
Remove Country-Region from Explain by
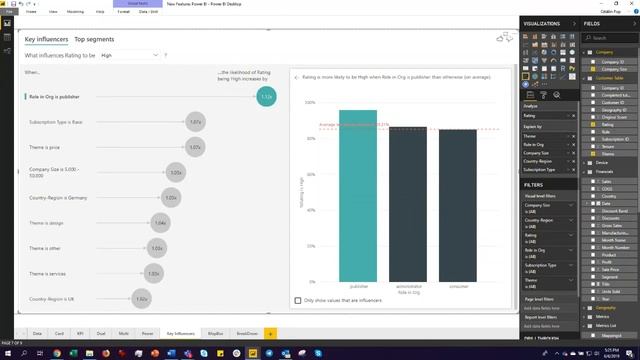[x=573, y=161]
